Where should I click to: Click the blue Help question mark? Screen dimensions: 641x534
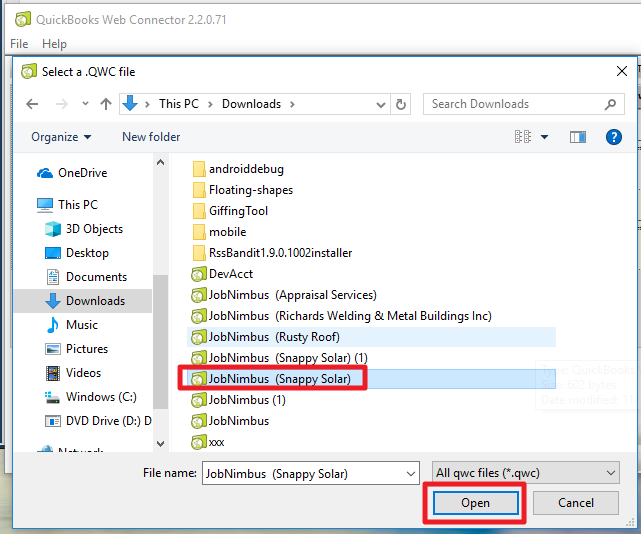(614, 137)
